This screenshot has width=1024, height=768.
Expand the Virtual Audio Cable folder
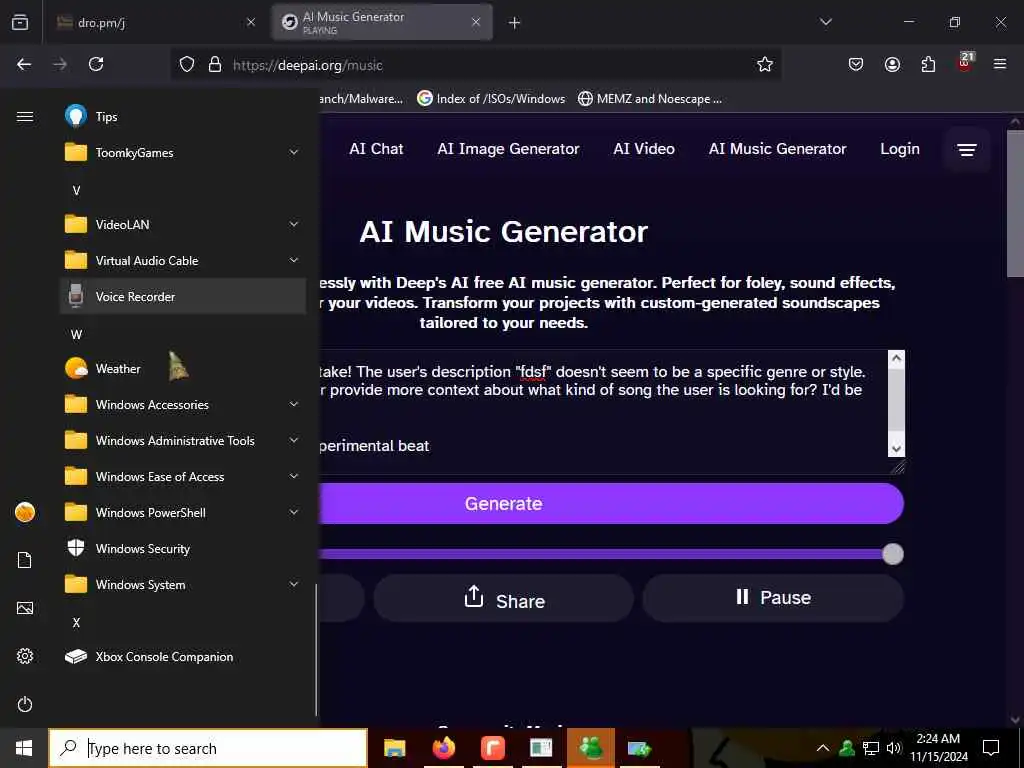pos(183,260)
